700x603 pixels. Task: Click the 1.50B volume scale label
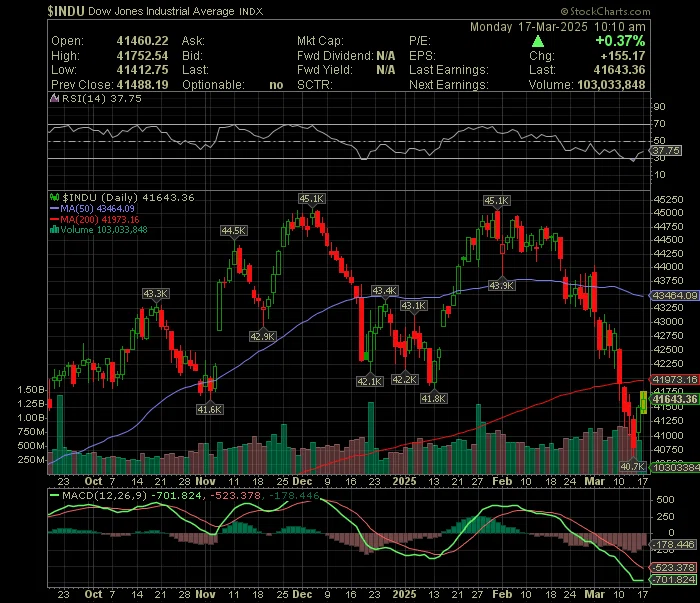coord(31,390)
